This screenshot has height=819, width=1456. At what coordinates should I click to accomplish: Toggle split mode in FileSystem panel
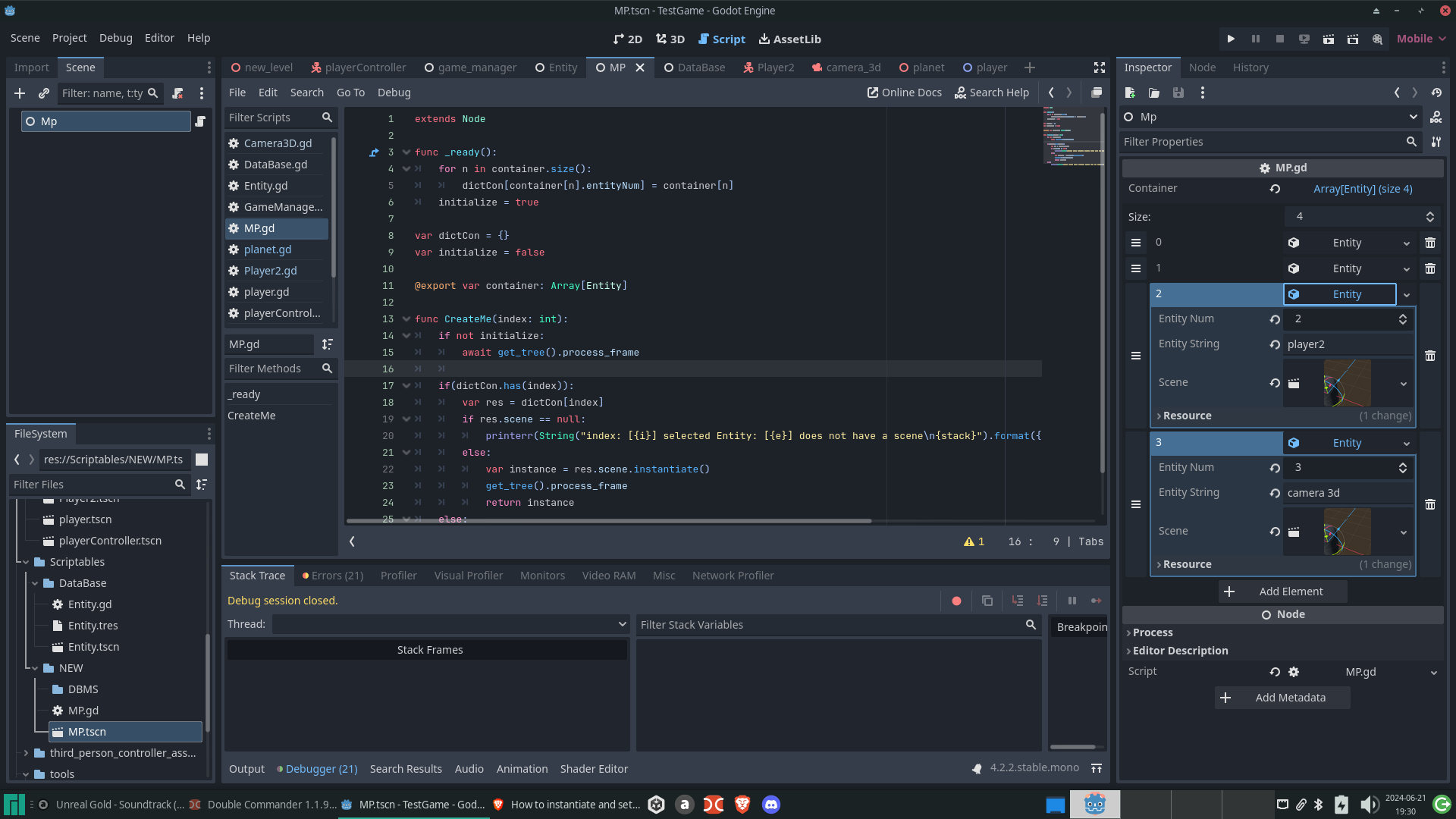click(x=202, y=460)
